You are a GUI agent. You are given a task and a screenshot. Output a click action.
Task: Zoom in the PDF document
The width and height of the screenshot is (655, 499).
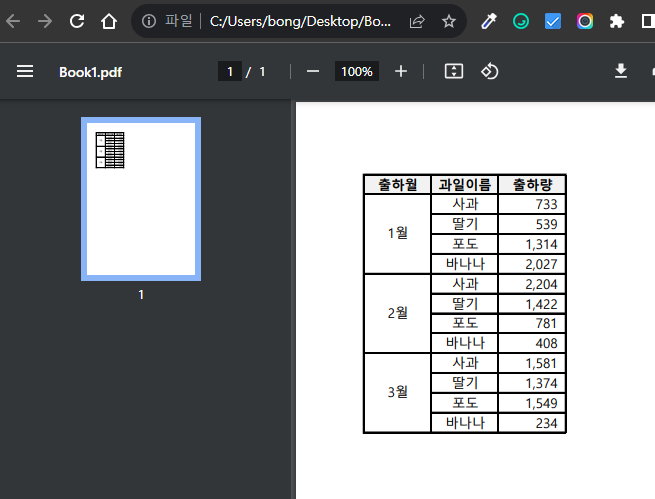[x=401, y=71]
